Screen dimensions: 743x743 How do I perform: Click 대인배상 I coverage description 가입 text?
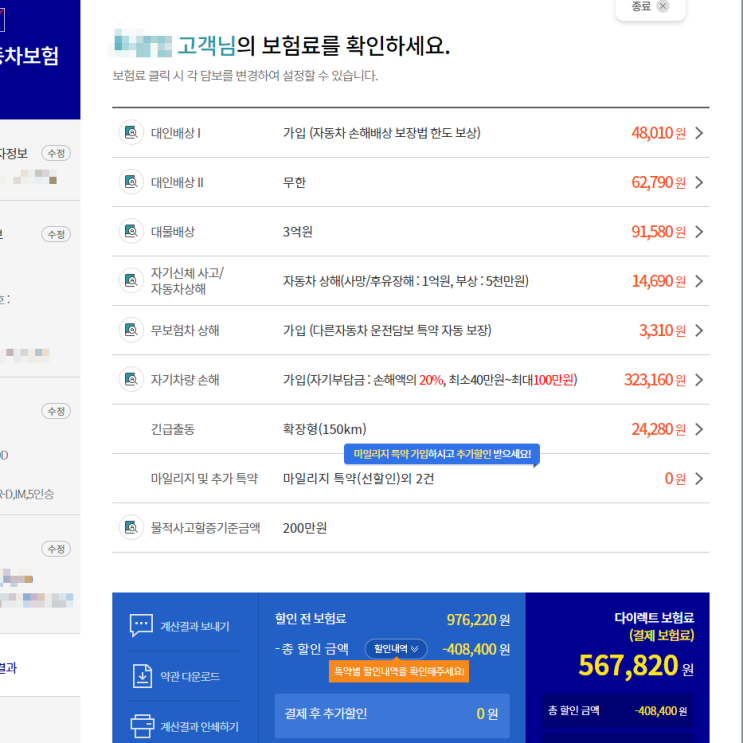tap(381, 133)
